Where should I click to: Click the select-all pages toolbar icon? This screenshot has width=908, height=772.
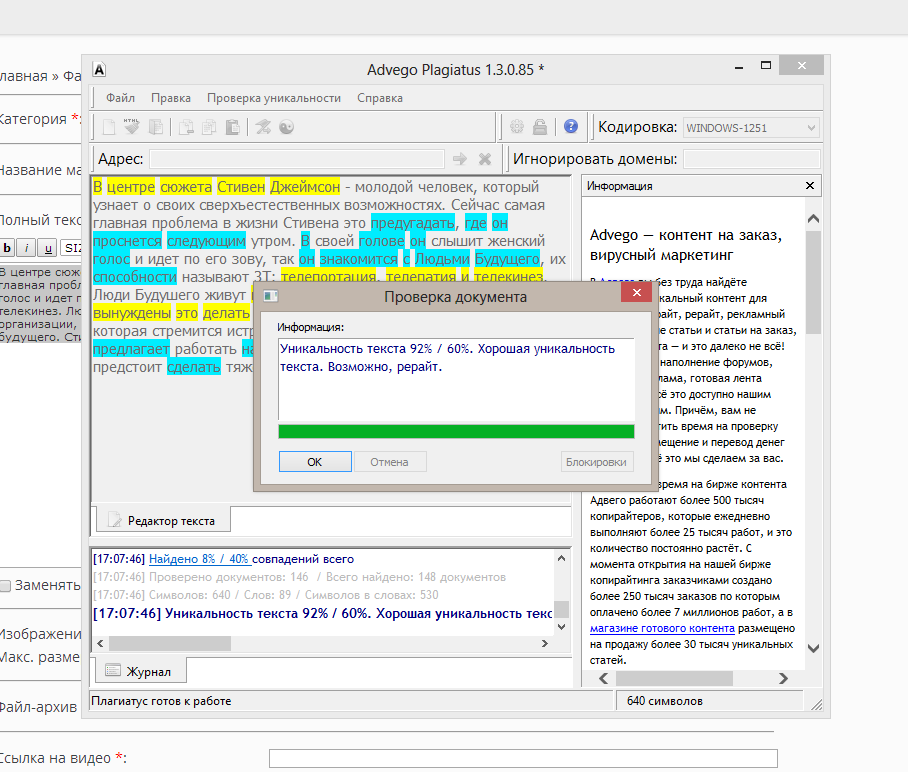click(155, 127)
